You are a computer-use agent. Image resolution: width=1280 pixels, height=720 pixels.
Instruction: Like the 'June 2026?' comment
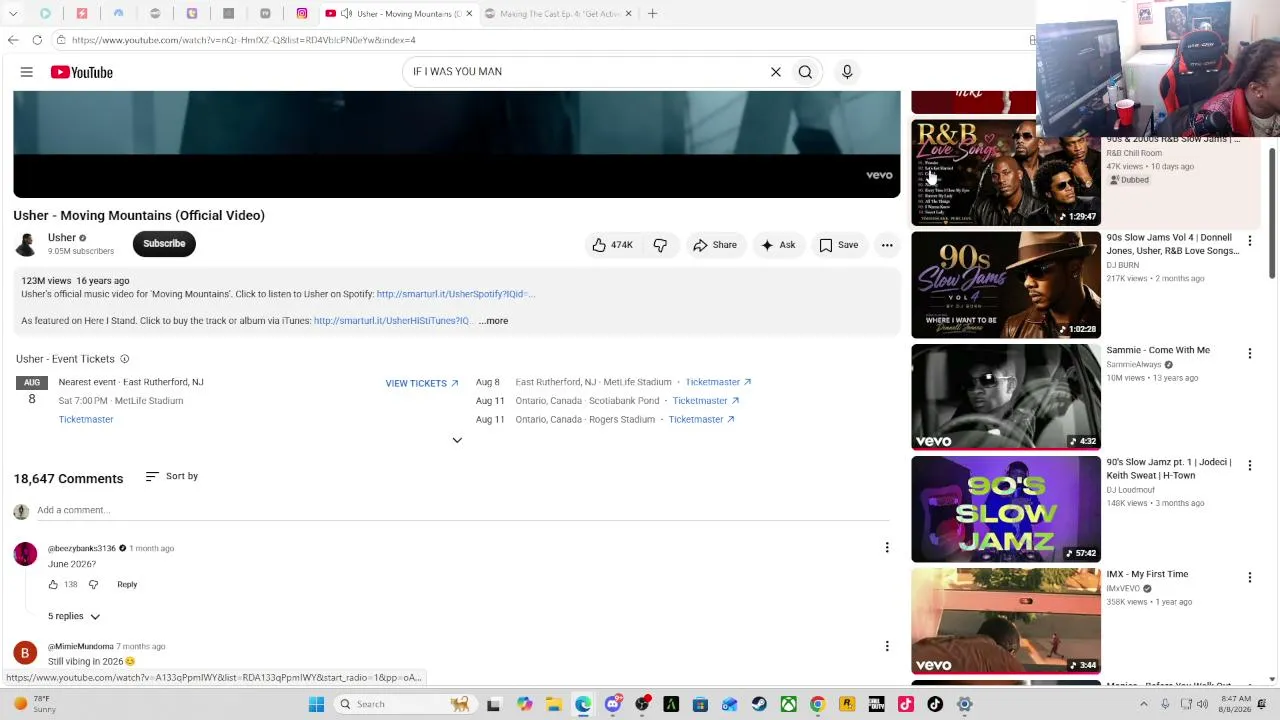click(53, 585)
